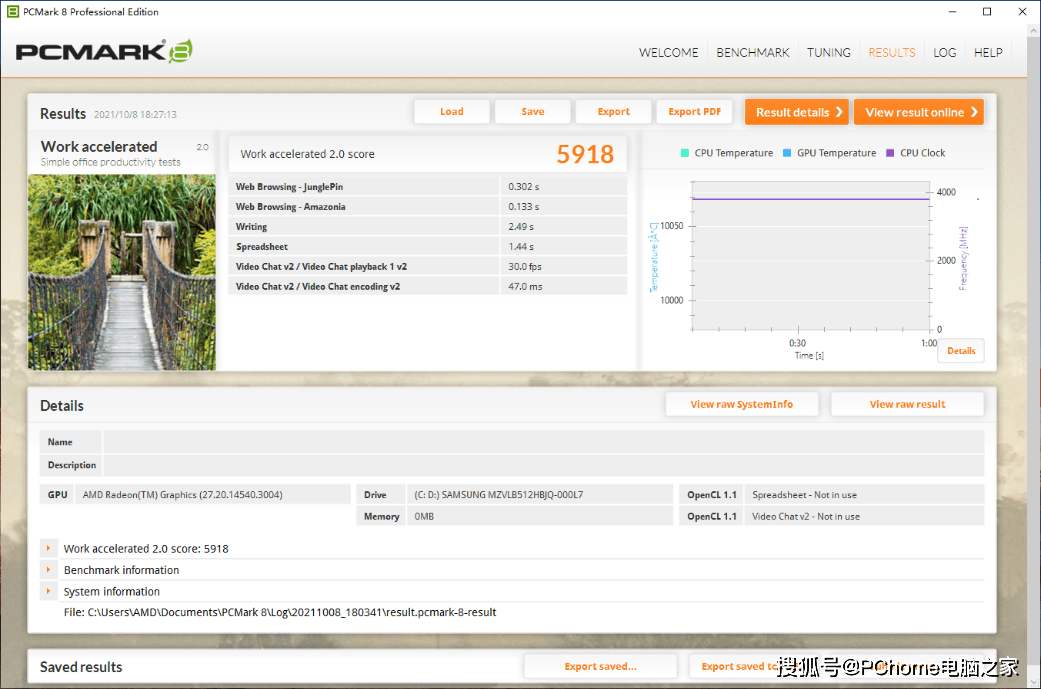Click the 0MB memory value
The height and width of the screenshot is (689, 1041).
click(424, 516)
